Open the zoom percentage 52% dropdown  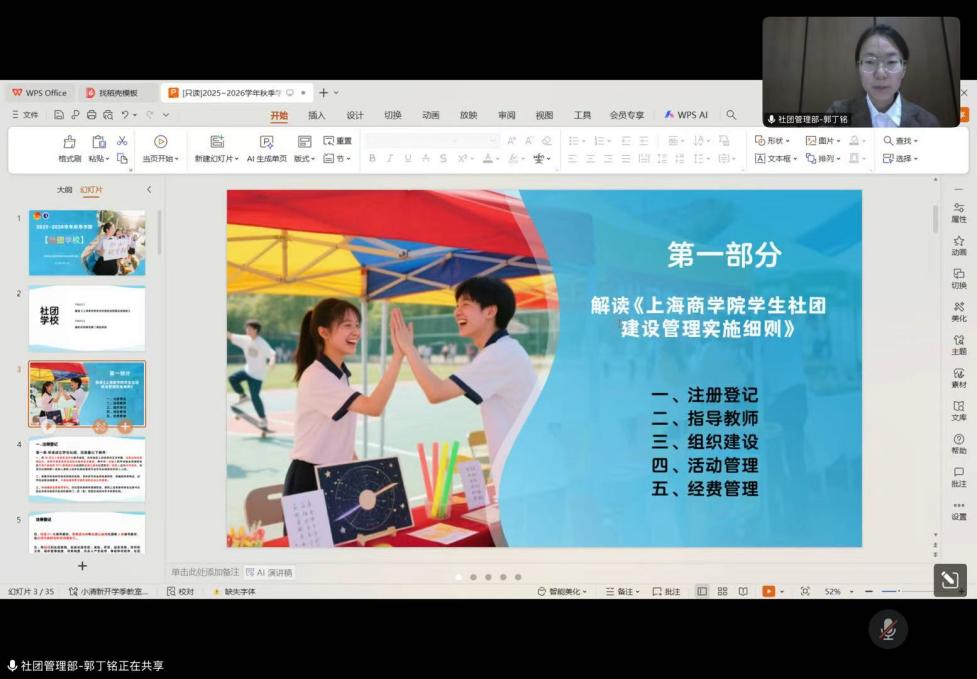837,592
